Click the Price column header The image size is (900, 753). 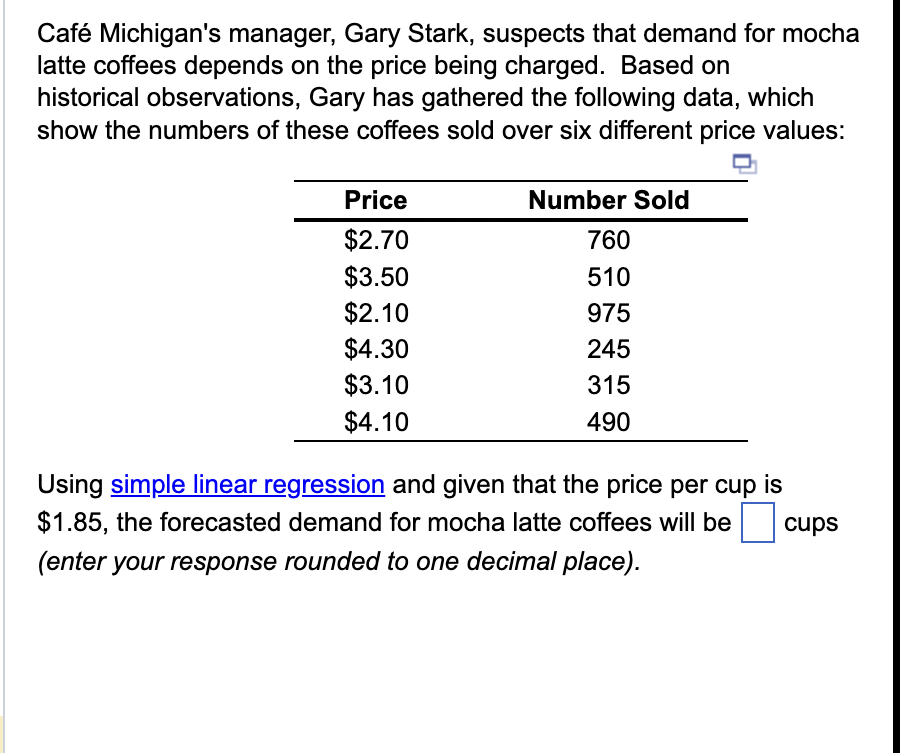pos(375,200)
